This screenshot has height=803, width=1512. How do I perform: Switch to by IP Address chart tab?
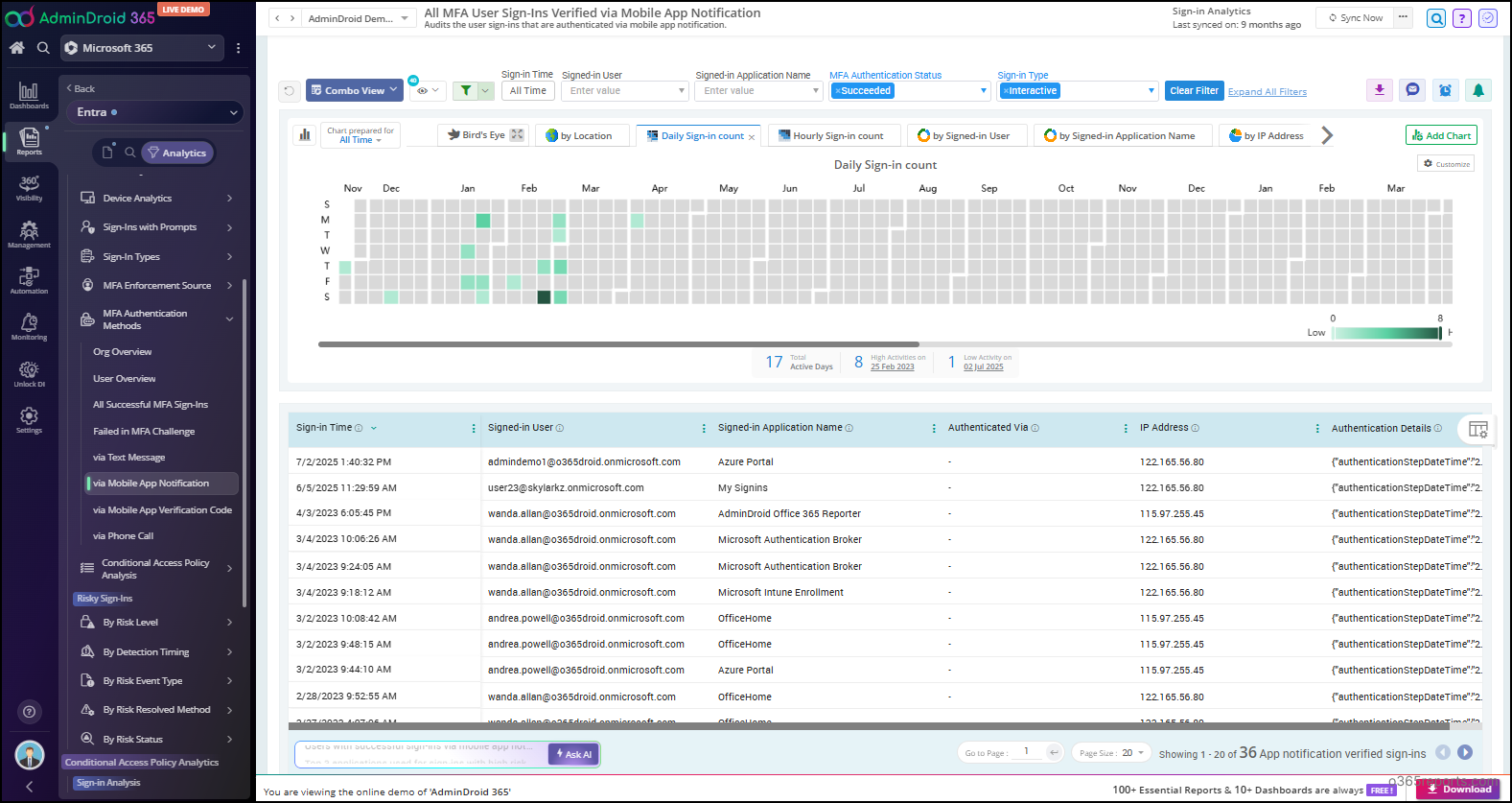[x=1267, y=136]
